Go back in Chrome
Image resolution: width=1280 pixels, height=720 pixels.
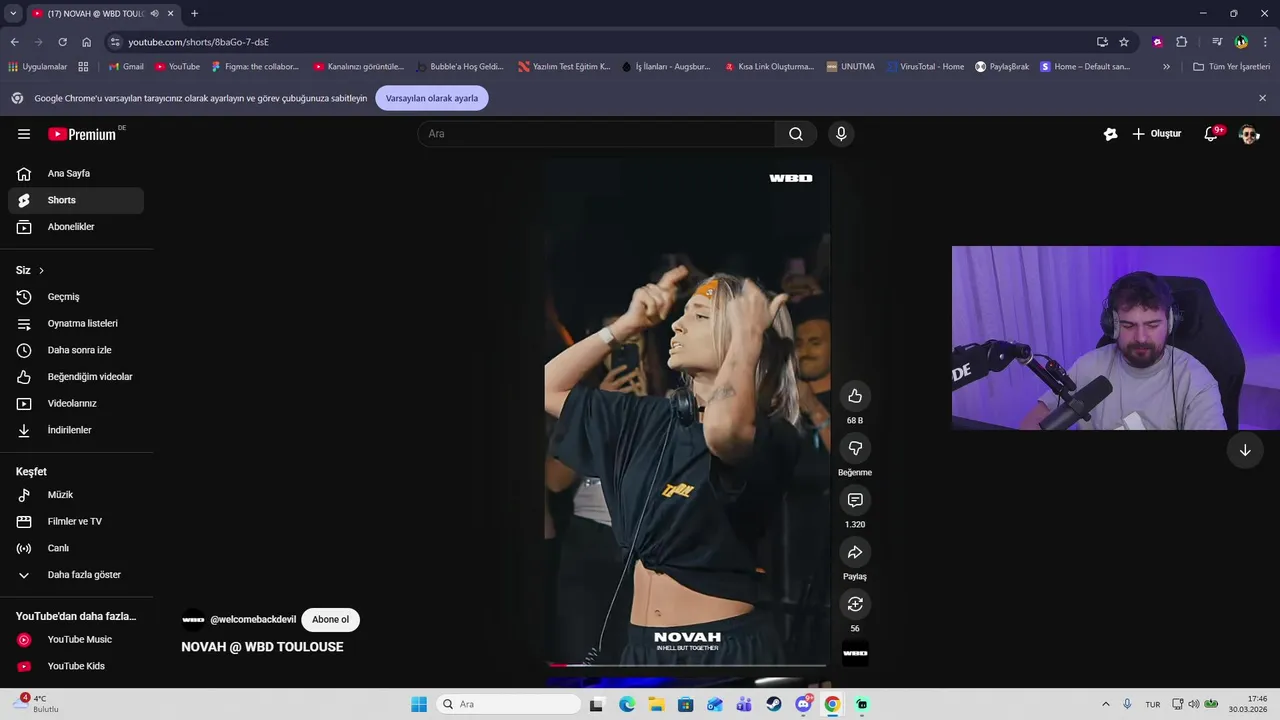coord(14,42)
